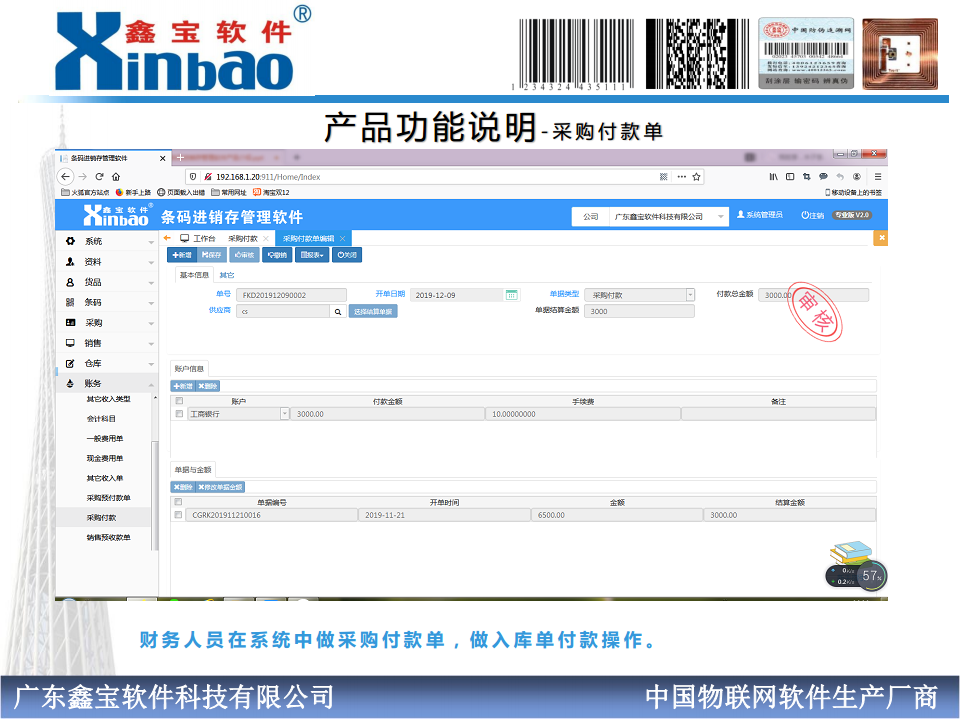Screen dimensions: 960x720
Task: Check the 工商银行 row checkbox
Action: [179, 414]
